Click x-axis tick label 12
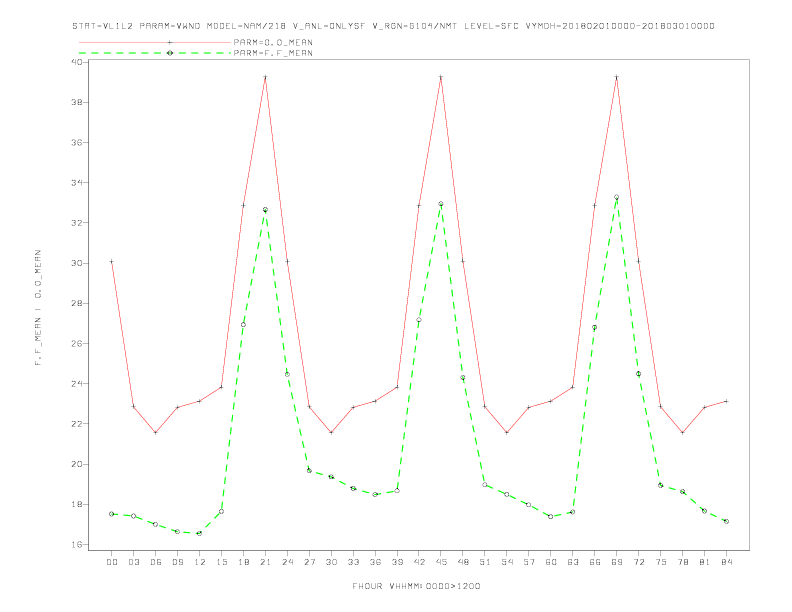The width and height of the screenshot is (792, 612). [x=200, y=562]
